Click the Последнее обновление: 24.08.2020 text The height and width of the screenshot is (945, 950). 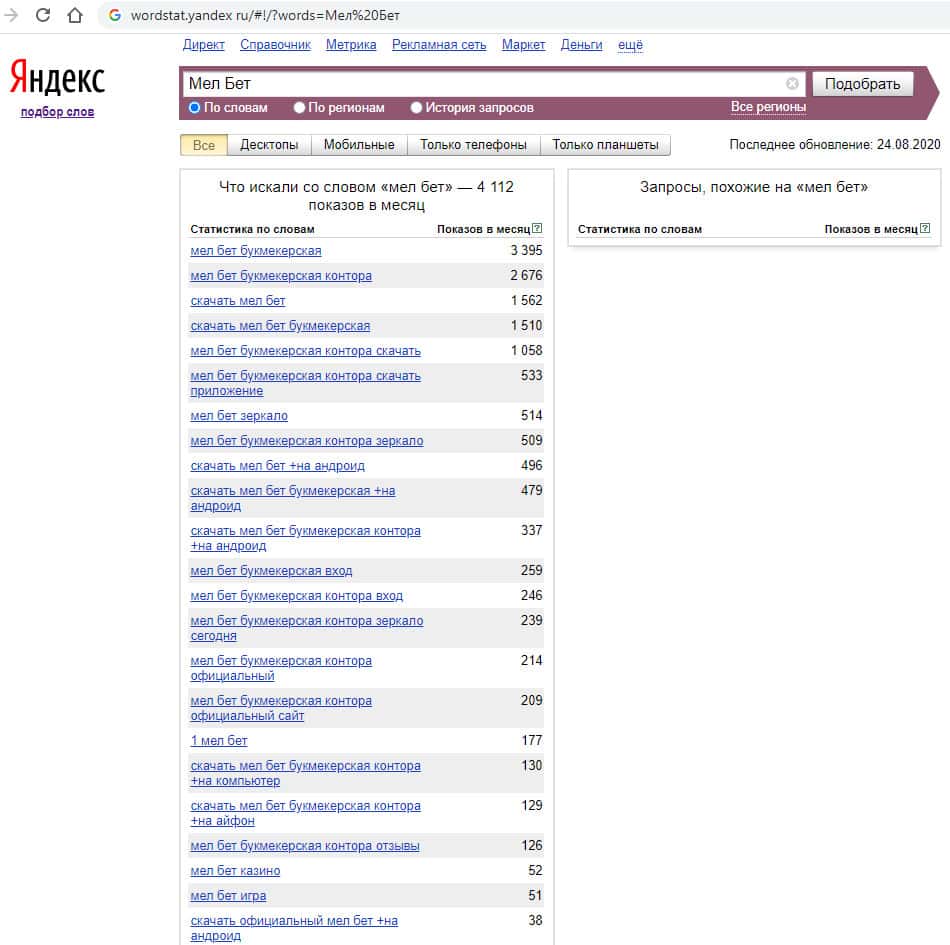[835, 145]
